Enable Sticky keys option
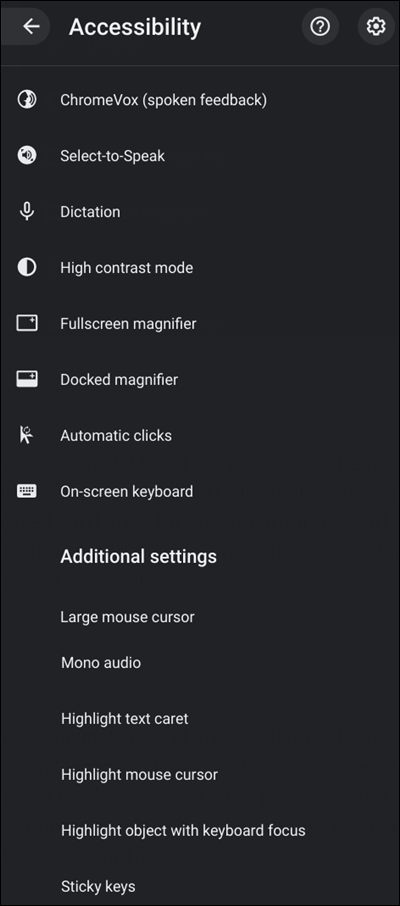Image resolution: width=400 pixels, height=906 pixels. 200,886
